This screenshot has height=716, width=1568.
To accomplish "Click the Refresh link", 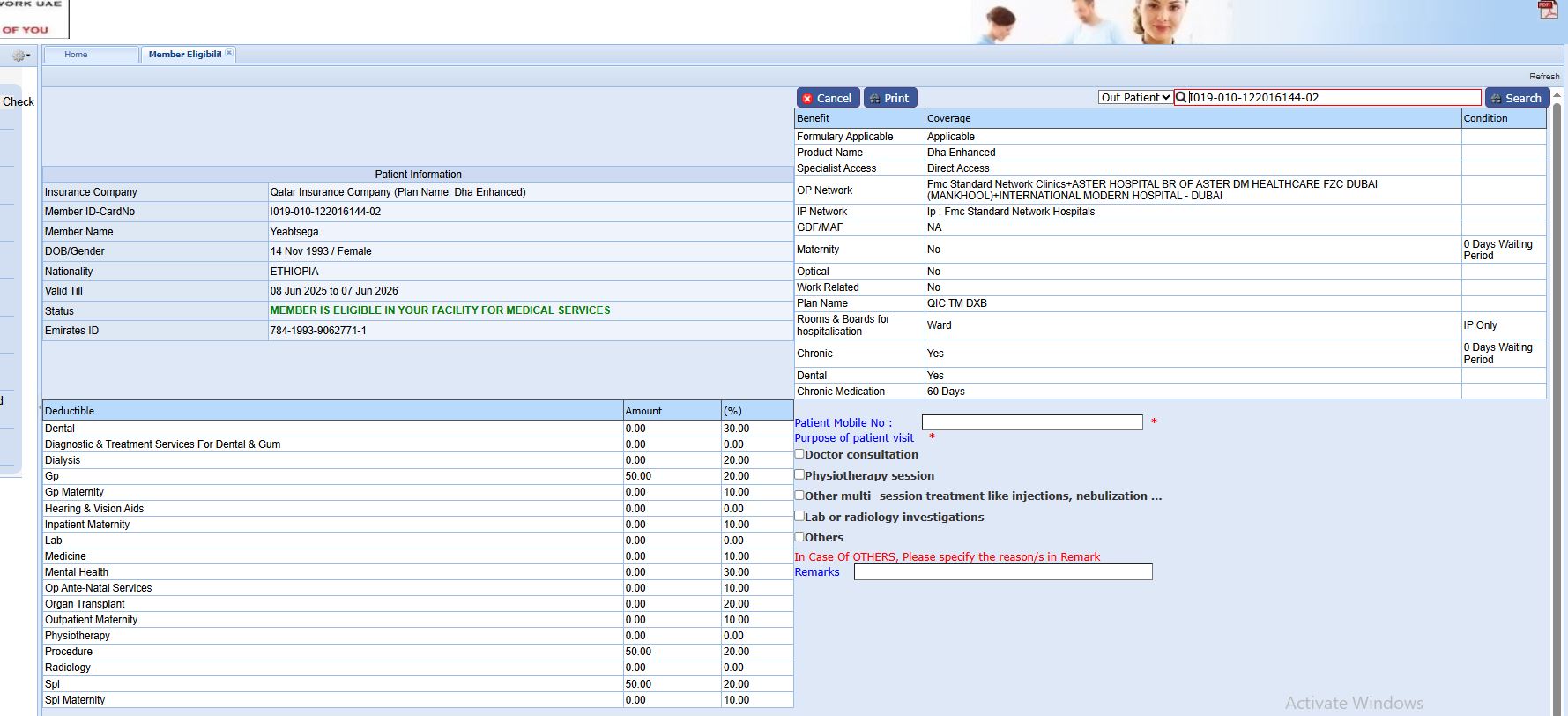I will 1543,77.
